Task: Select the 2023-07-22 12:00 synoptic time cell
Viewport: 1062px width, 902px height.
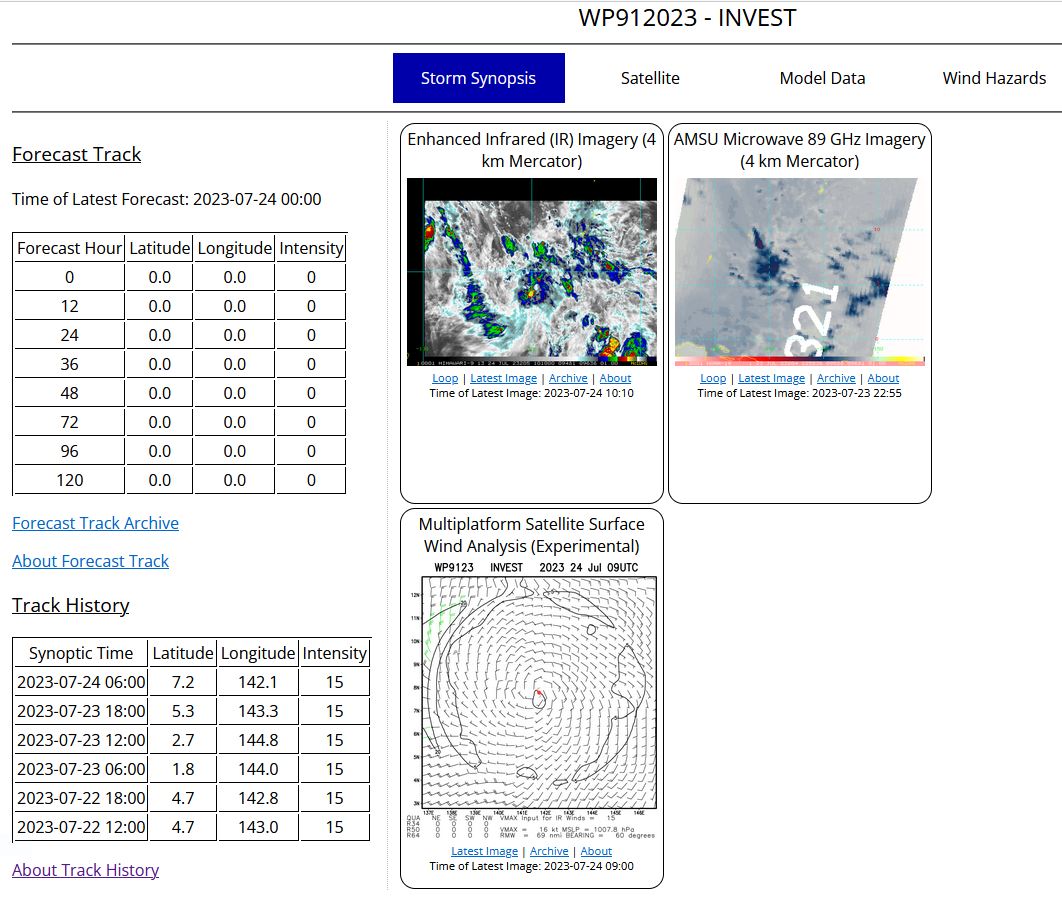Action: 81,827
